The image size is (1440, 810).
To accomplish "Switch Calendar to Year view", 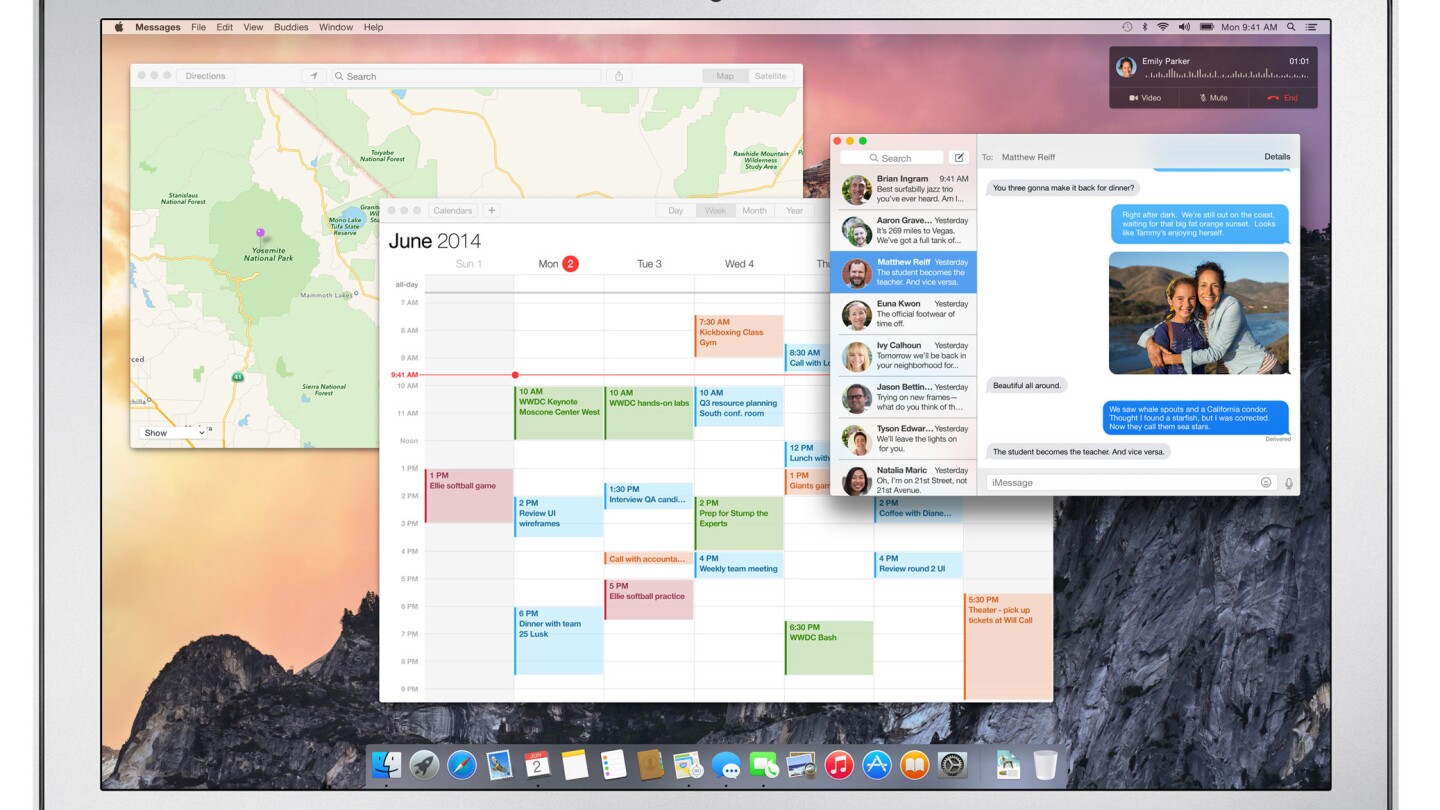I will click(x=794, y=211).
